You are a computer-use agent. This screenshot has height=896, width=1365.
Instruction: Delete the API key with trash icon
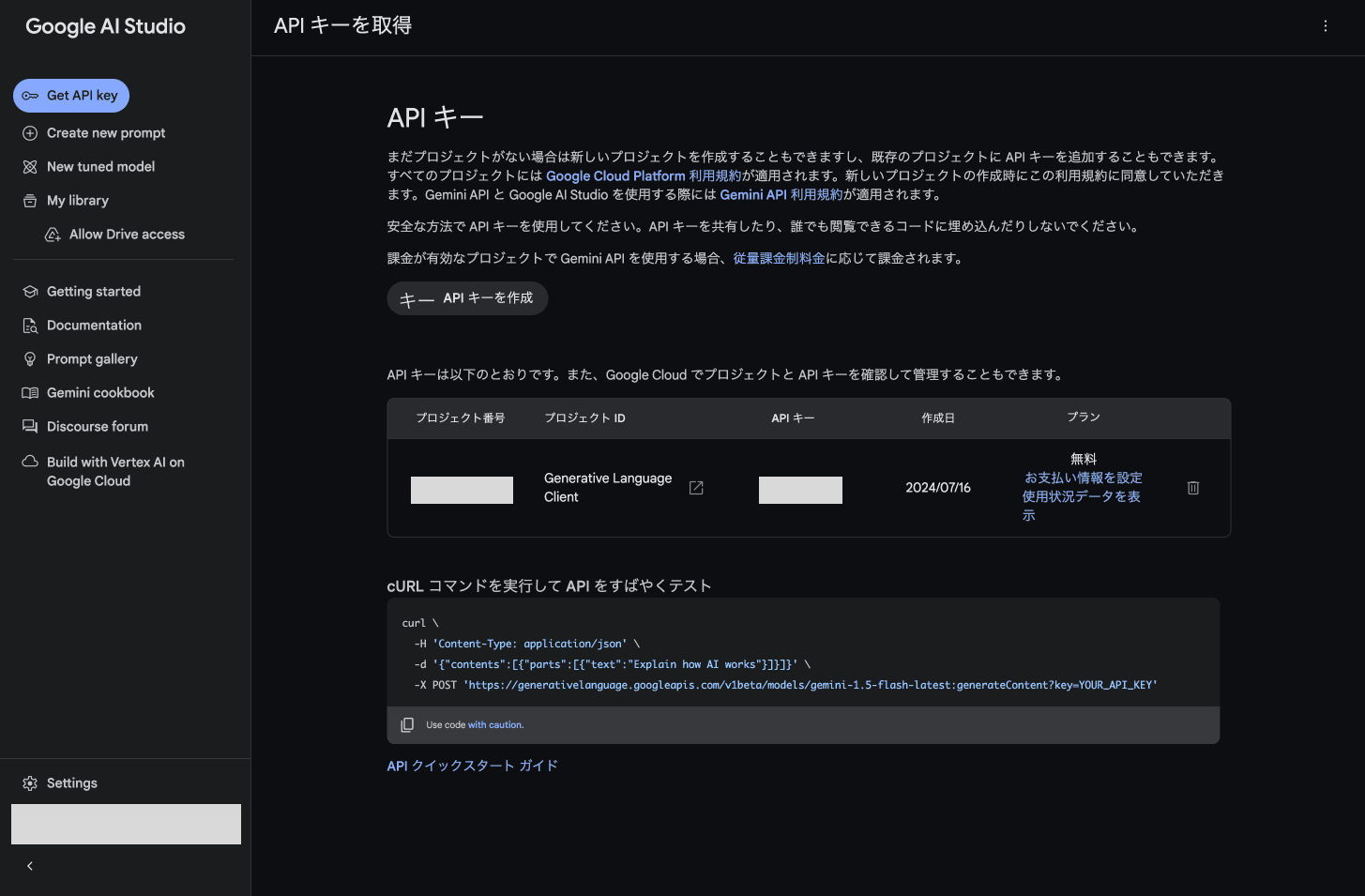pyautogui.click(x=1192, y=488)
